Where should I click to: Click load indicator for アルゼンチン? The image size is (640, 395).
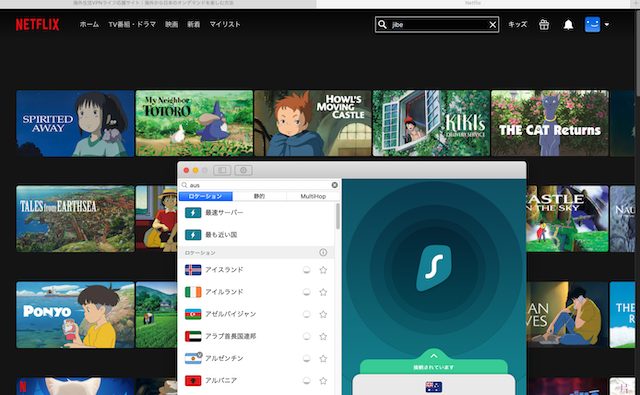pos(307,358)
